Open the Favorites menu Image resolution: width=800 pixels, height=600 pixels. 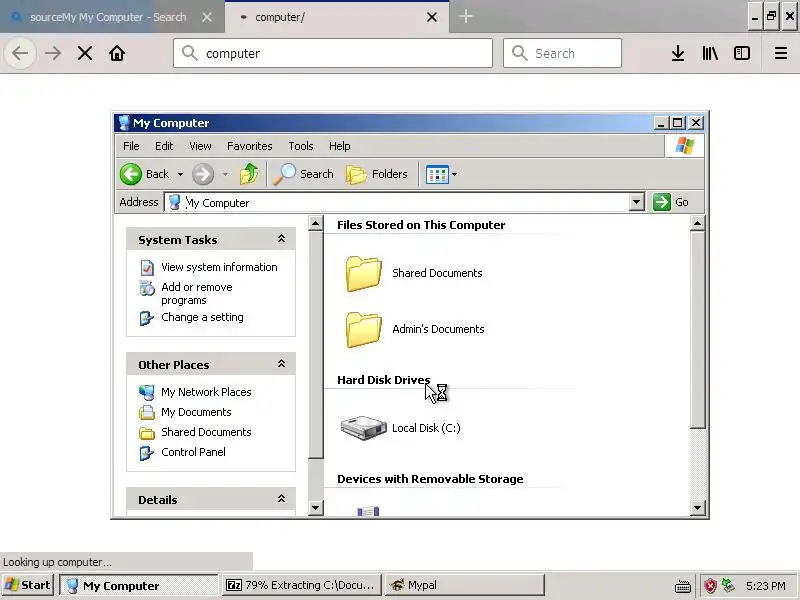click(249, 146)
